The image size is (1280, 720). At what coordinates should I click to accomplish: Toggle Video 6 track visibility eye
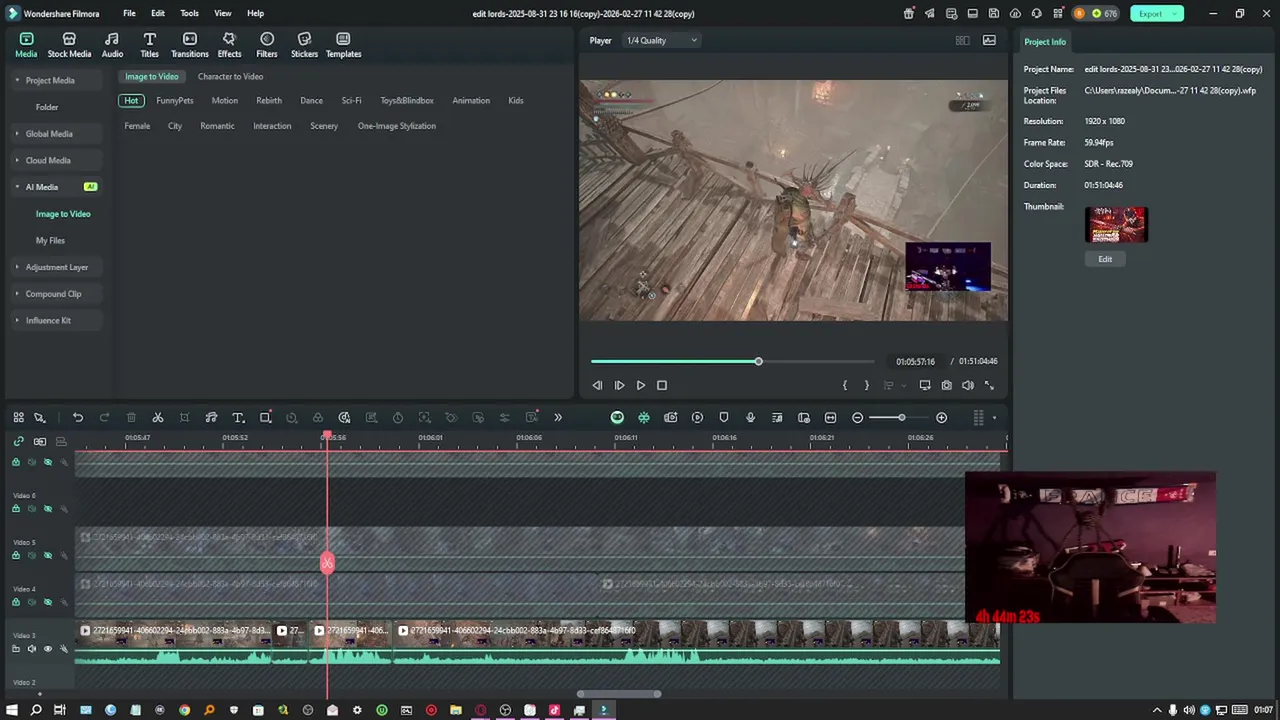coord(47,509)
